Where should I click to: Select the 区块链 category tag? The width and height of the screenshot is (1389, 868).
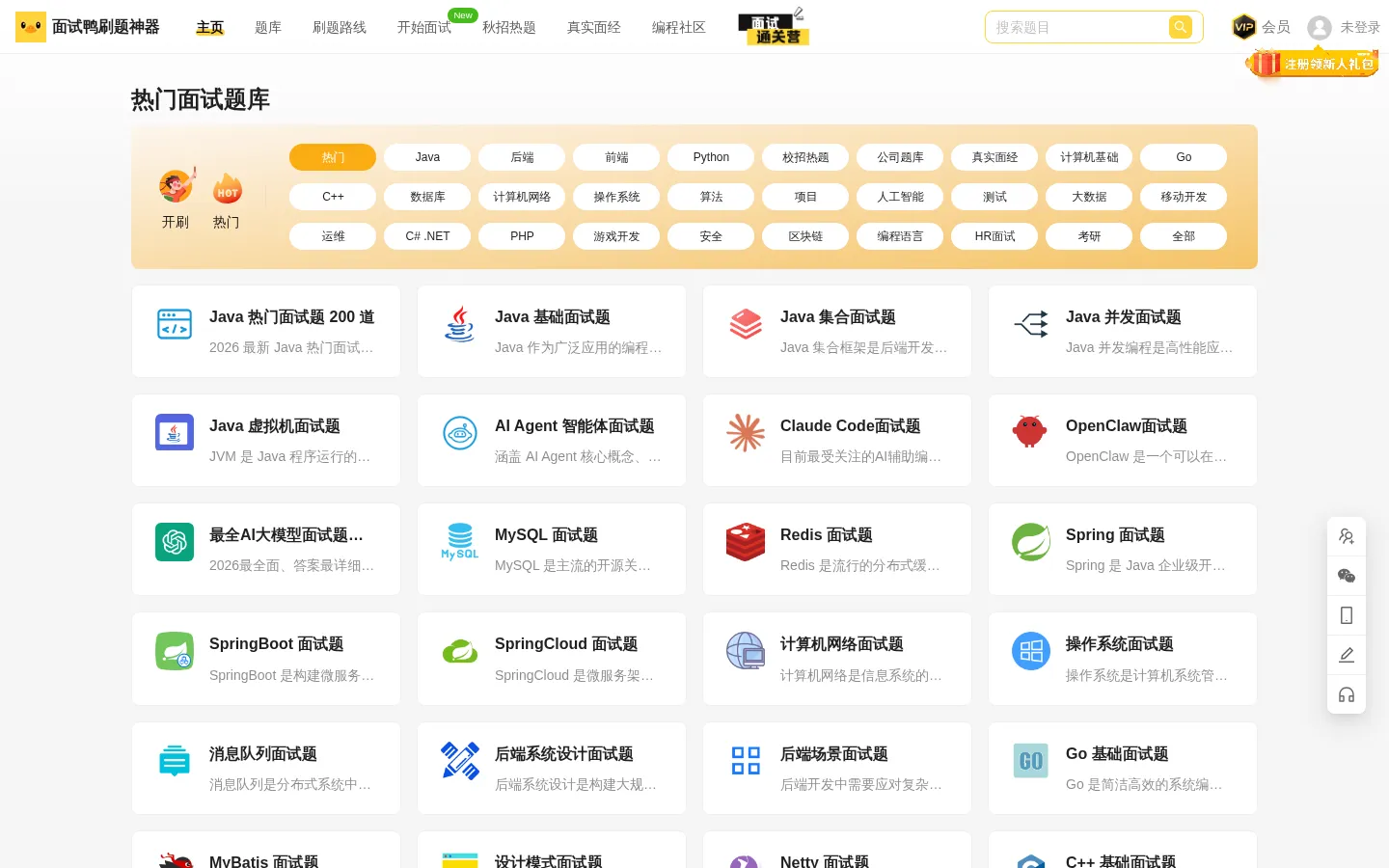point(805,236)
